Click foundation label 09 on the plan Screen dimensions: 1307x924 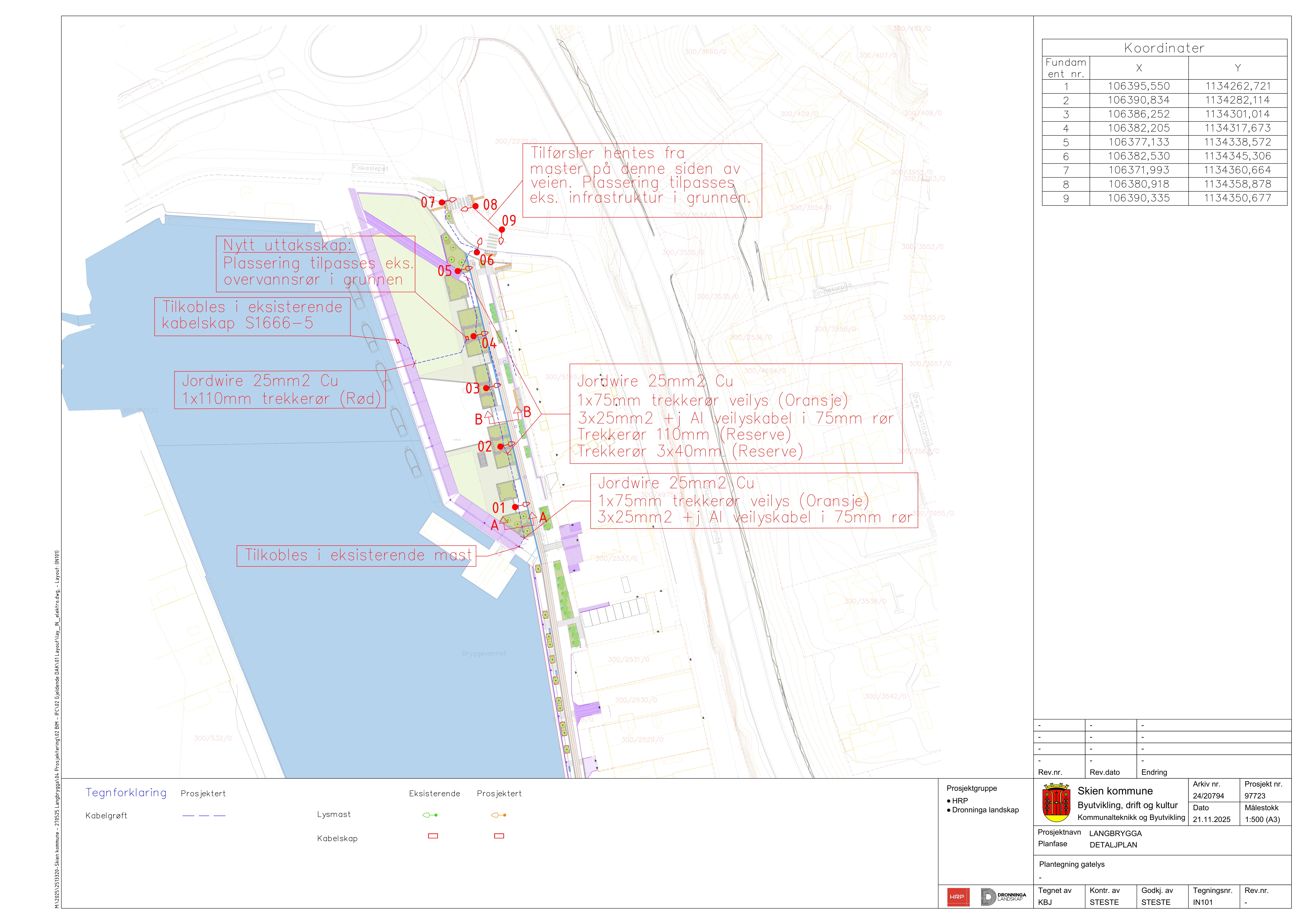509,220
